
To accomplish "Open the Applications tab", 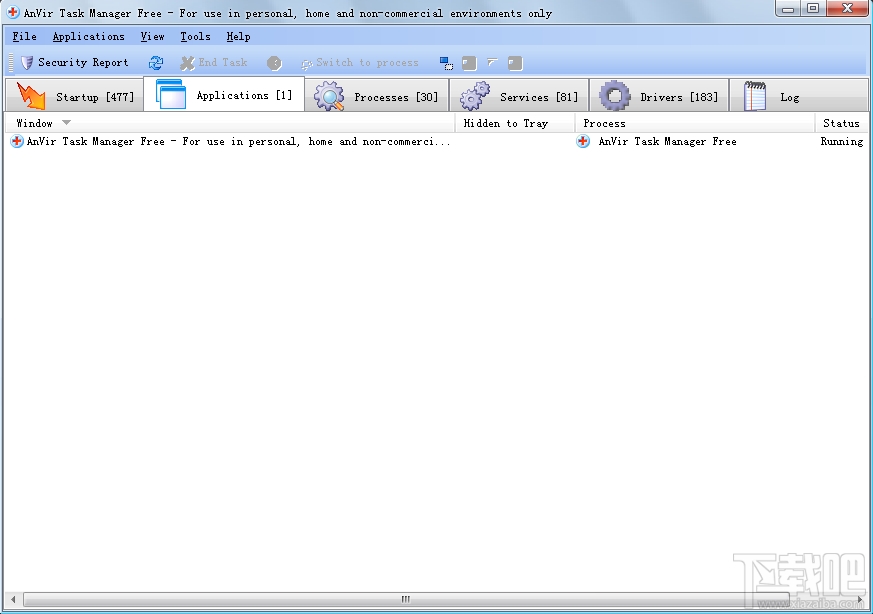I will [222, 95].
